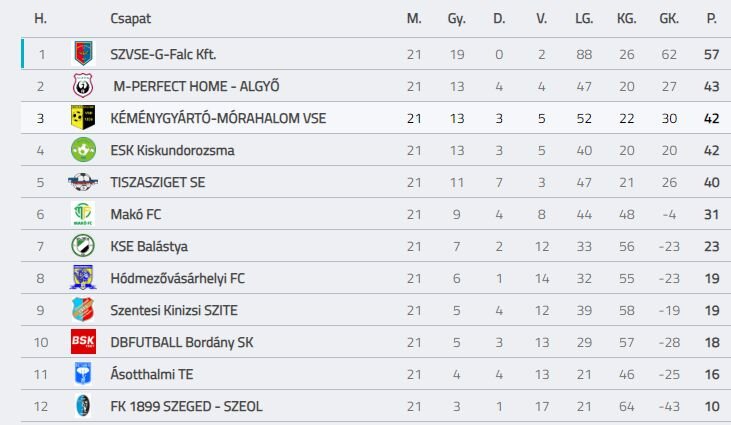731x425 pixels.
Task: Click the GK. goal difference column header
Action: pos(669,19)
